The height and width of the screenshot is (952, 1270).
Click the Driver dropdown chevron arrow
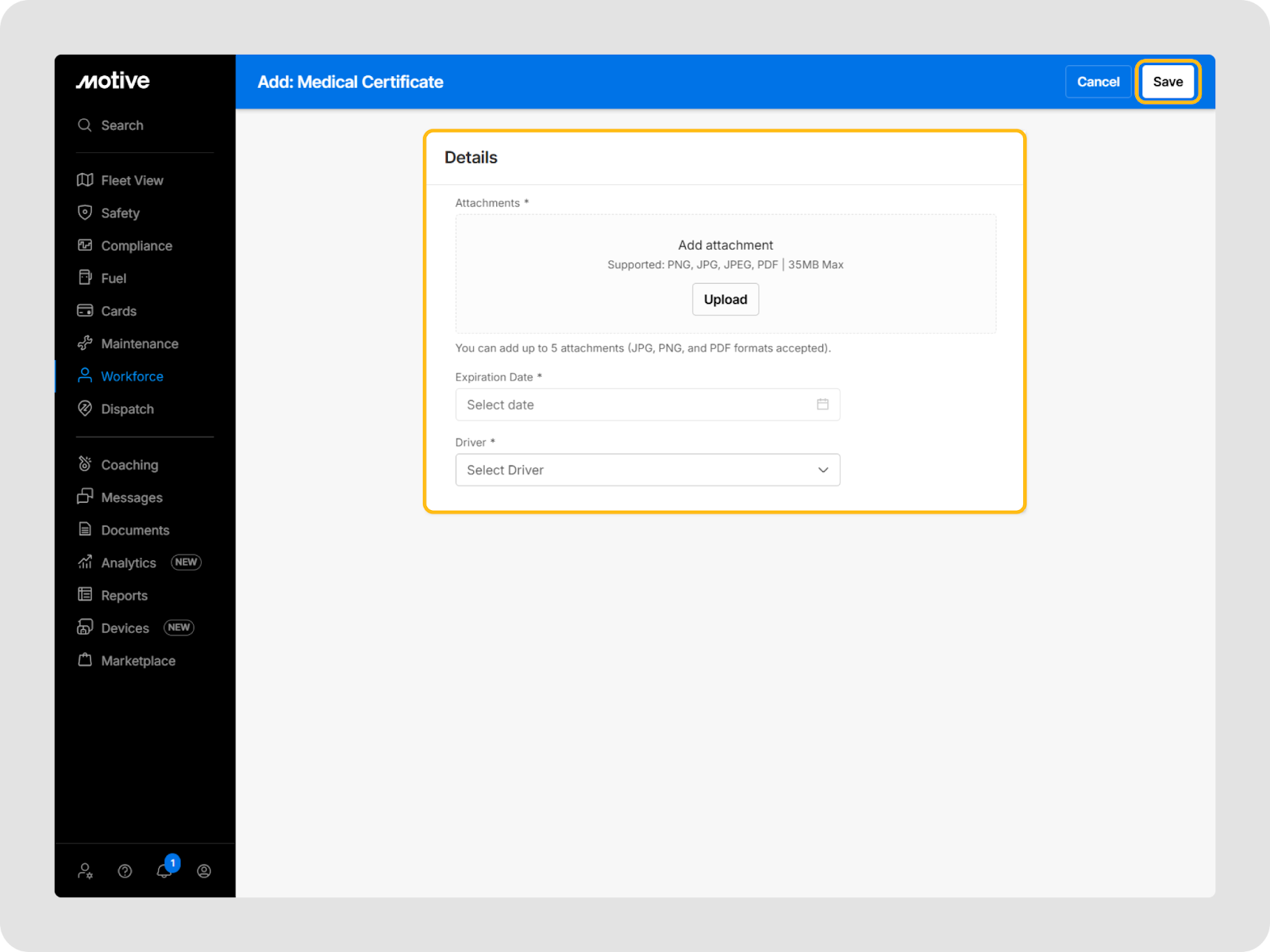[x=823, y=470]
